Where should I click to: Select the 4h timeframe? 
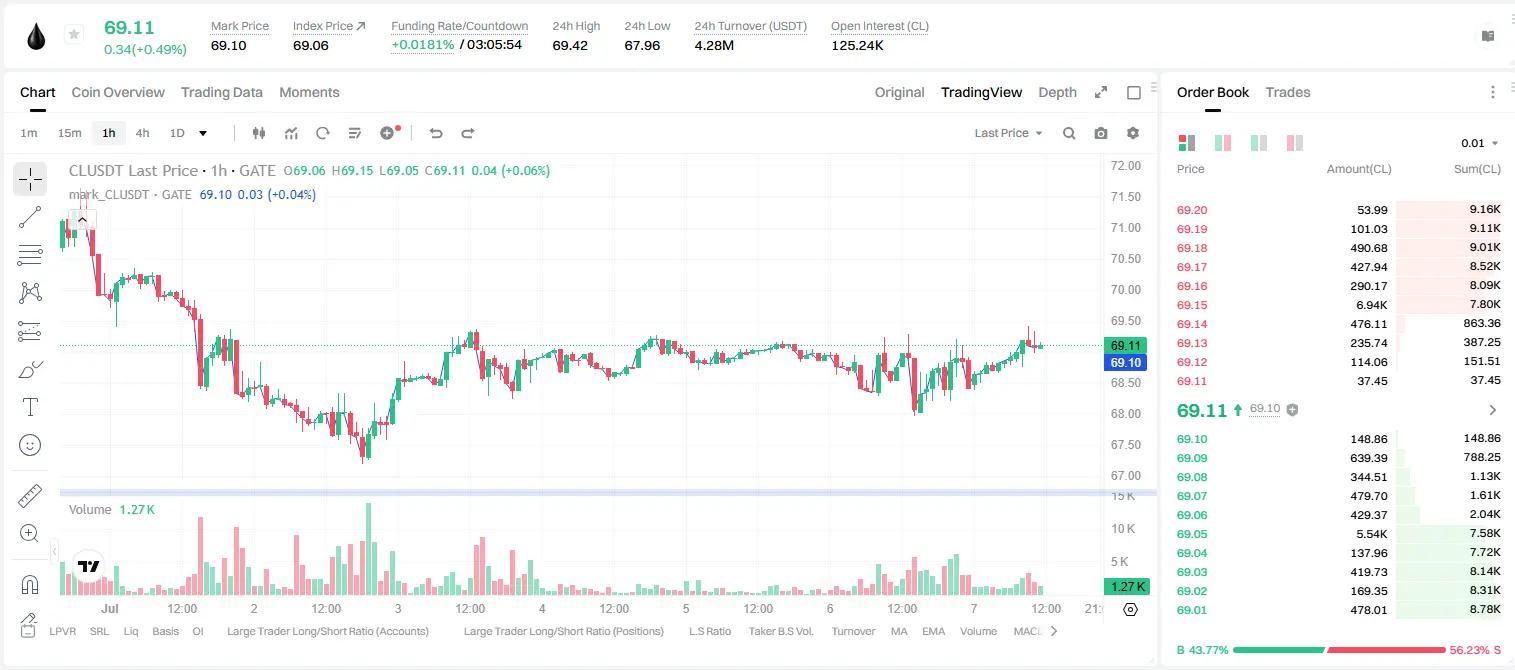point(143,133)
